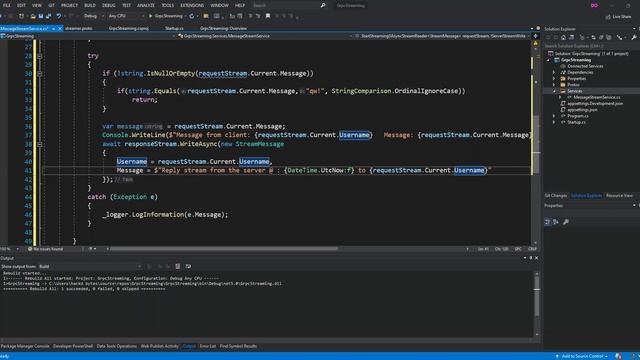Open Solution Explorer properties wrench icon

pyautogui.click(x=634, y=38)
